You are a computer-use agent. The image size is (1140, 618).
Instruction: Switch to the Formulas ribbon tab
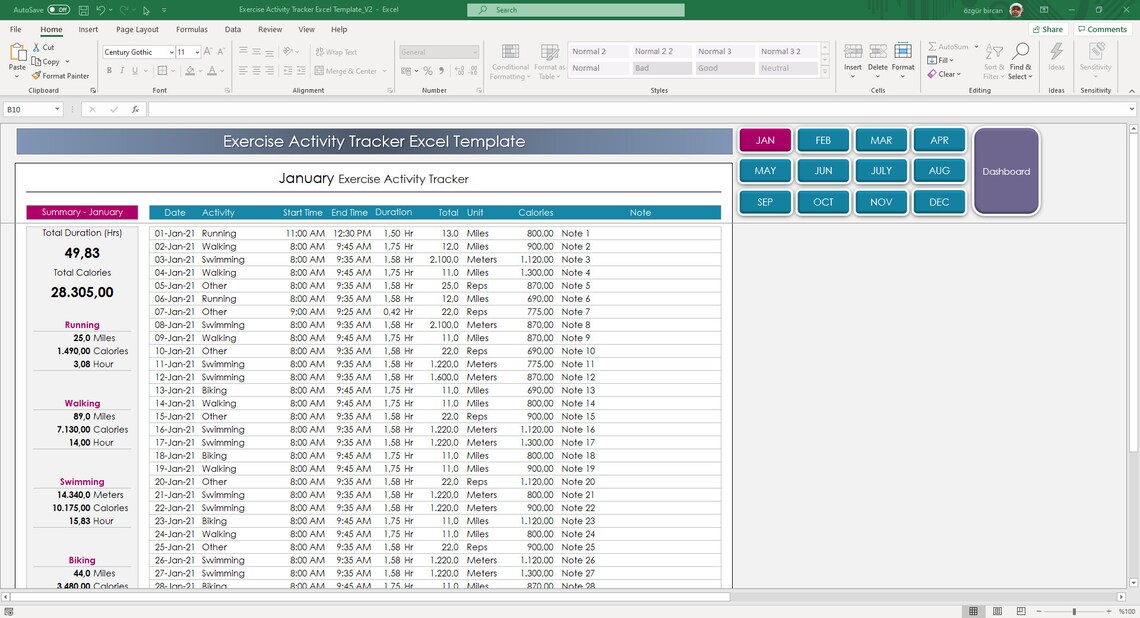(191, 29)
